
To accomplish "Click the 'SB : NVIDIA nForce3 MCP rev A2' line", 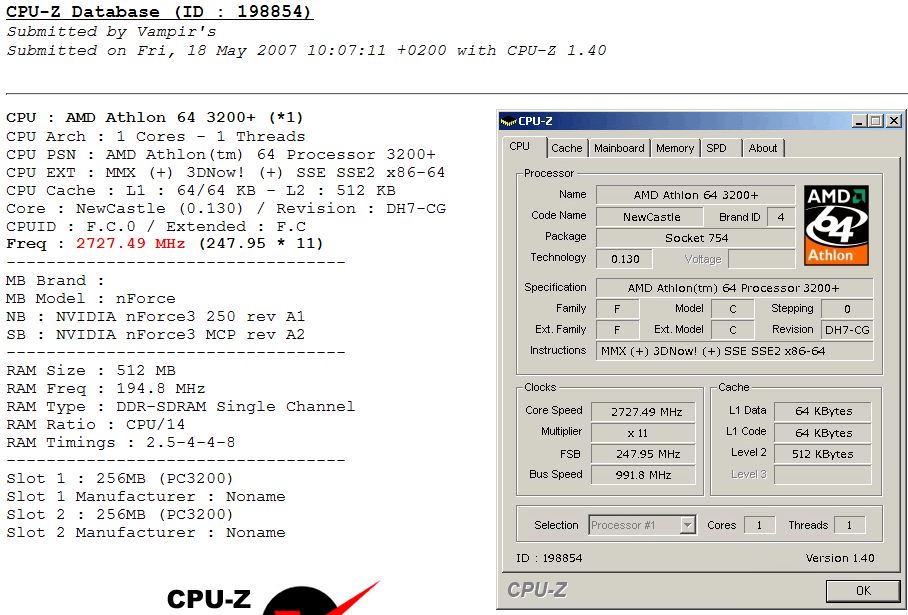I will click(x=155, y=335).
